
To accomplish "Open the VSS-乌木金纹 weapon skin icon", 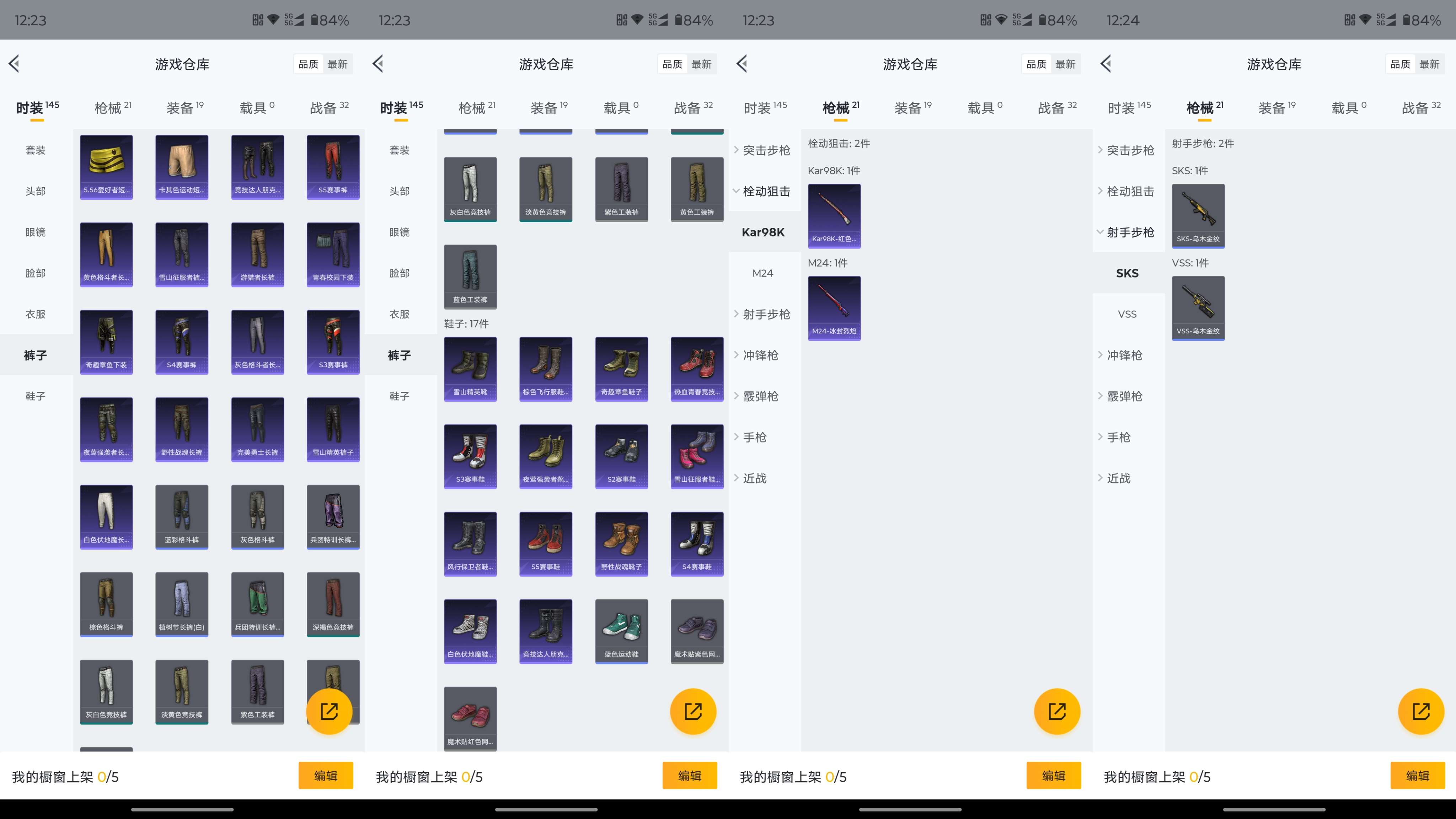I will pyautogui.click(x=1198, y=308).
